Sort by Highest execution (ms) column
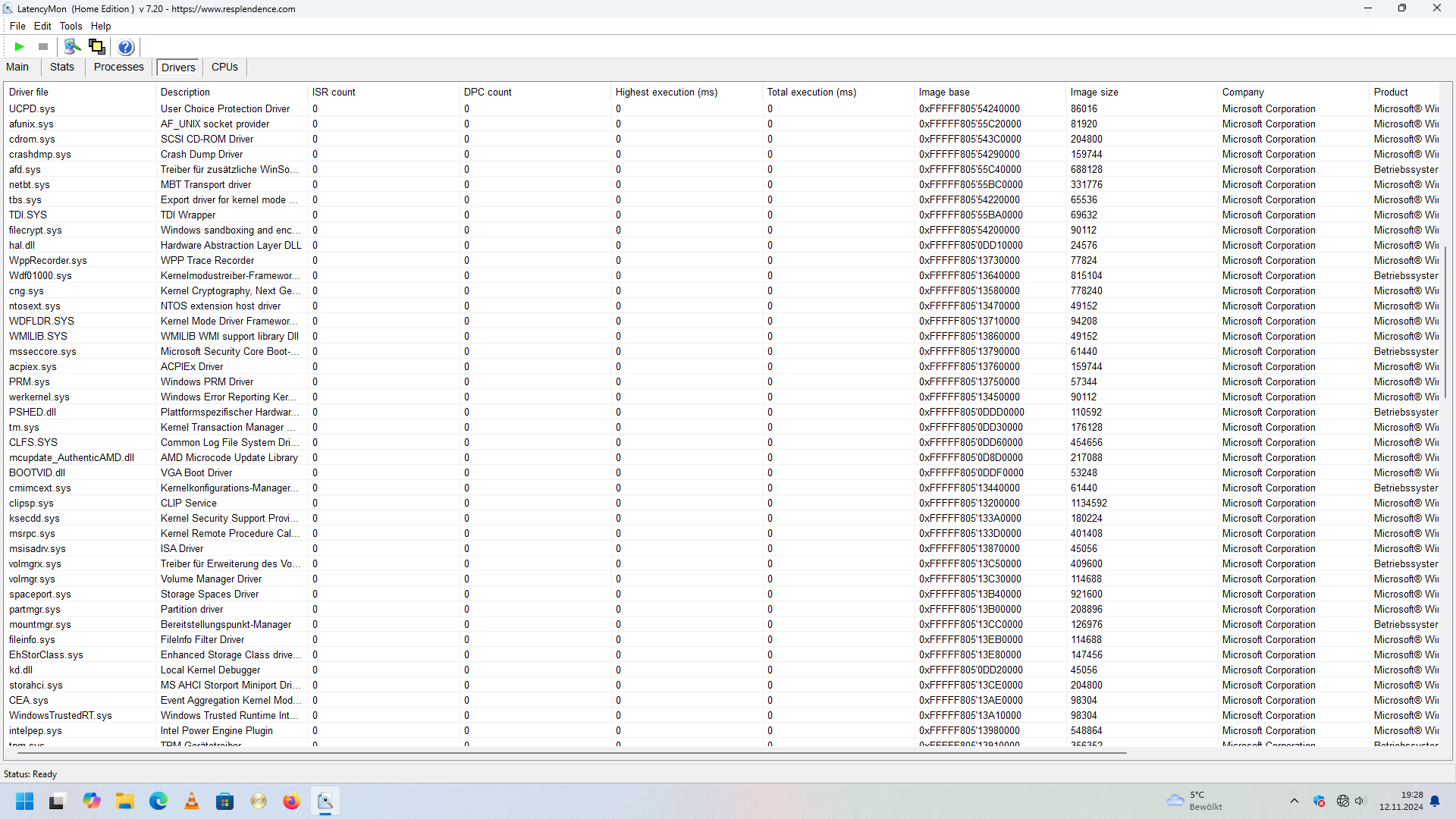Screen dimensions: 1456x819 [666, 93]
